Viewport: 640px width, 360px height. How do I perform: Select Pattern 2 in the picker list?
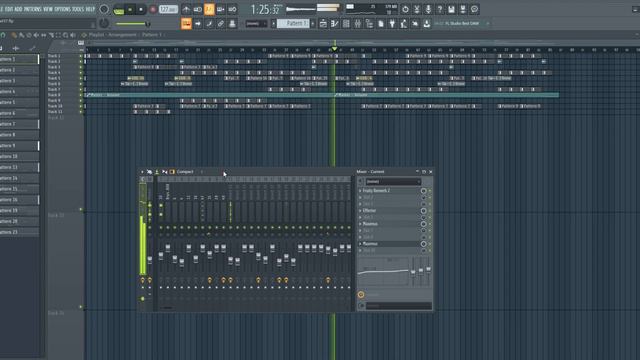[19, 70]
